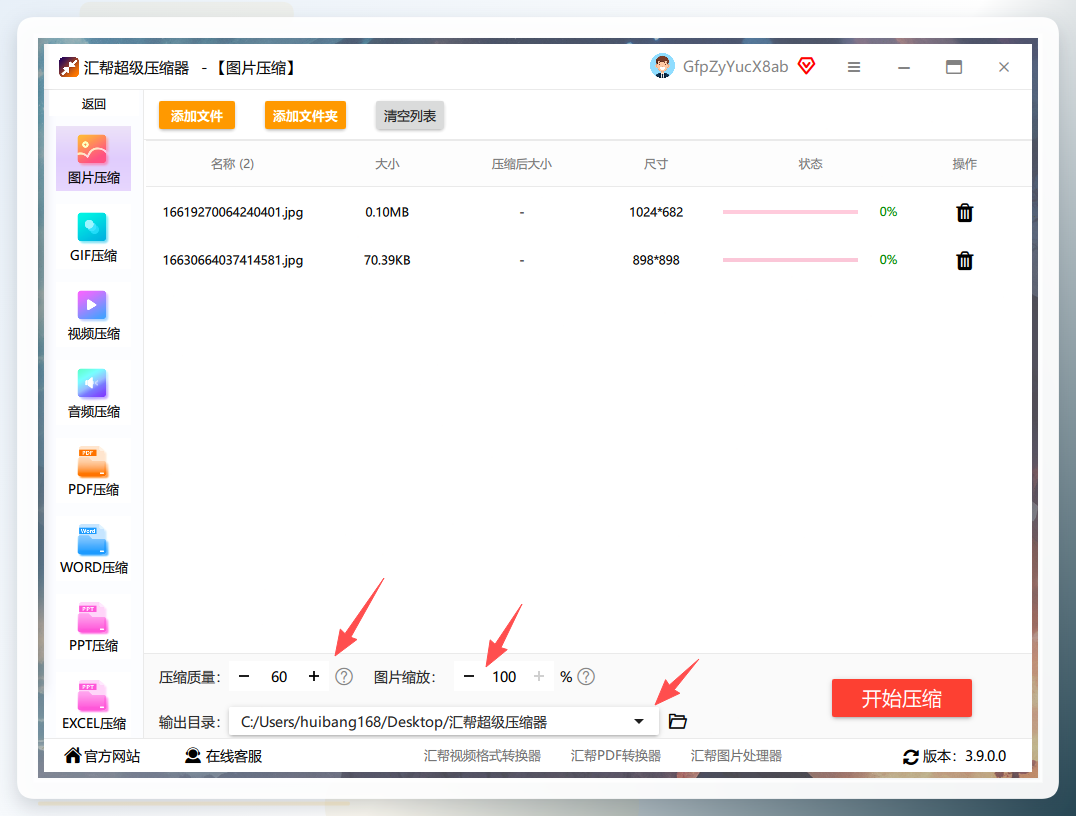Click the 尺寸 column header
The height and width of the screenshot is (816, 1076).
tap(655, 164)
